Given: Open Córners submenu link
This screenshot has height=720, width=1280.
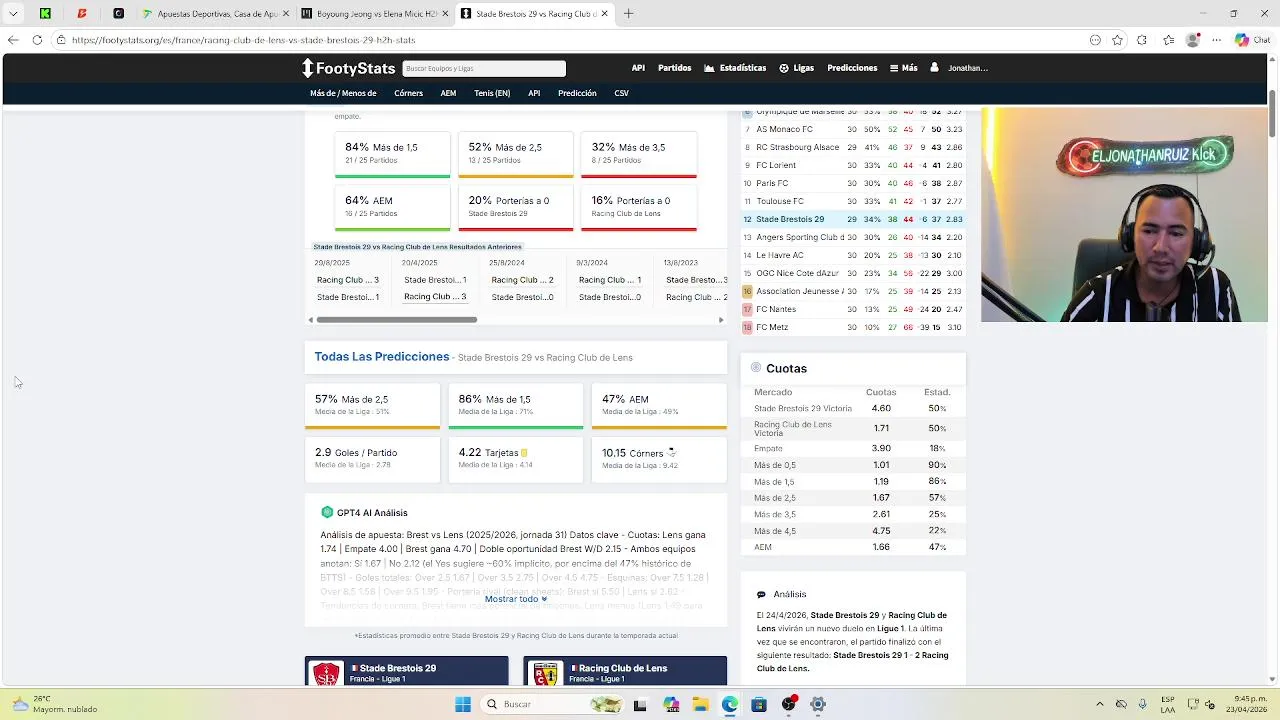Looking at the screenshot, I should click(408, 93).
